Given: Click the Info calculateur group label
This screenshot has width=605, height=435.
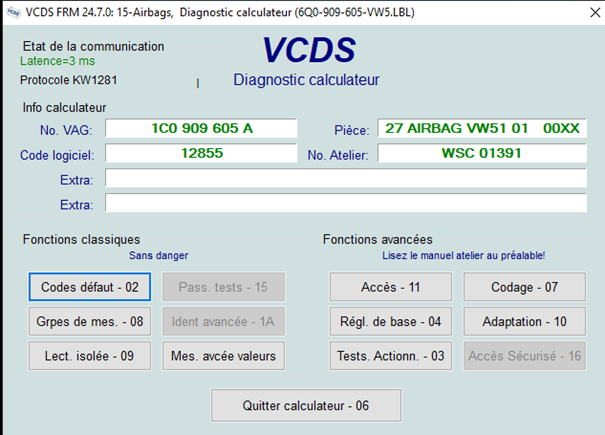Looking at the screenshot, I should tap(64, 107).
